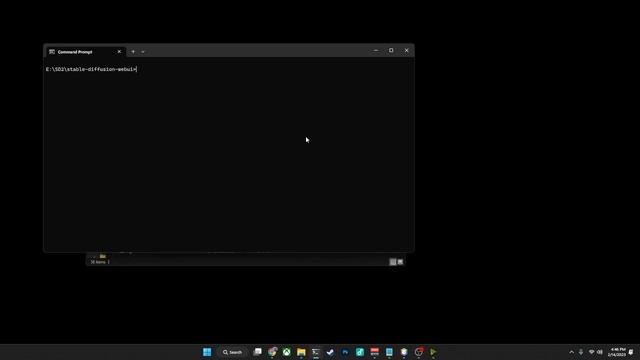
Task: Open the Windows Start menu
Action: (x=207, y=352)
